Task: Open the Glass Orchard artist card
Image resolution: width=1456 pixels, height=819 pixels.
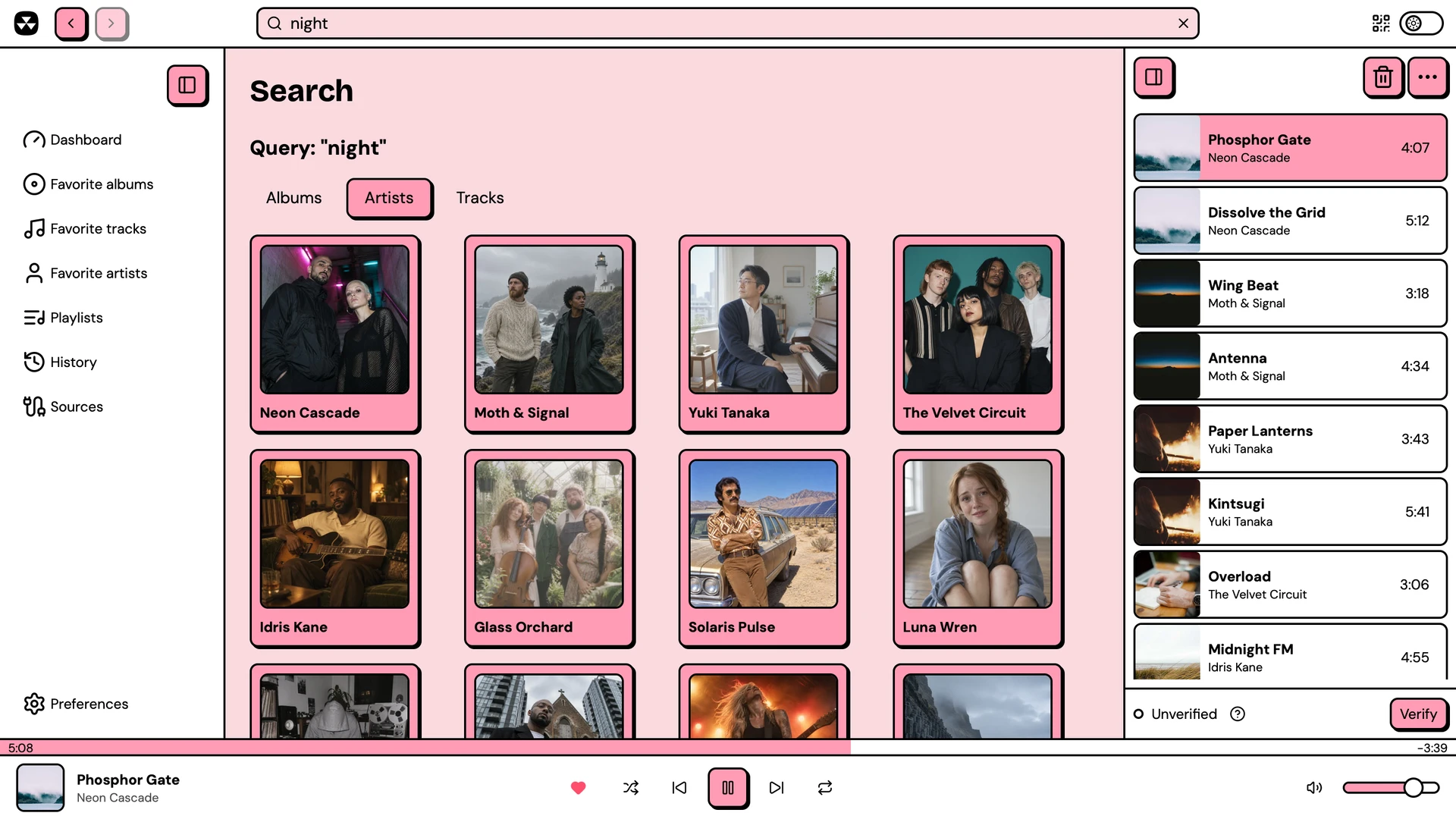Action: (549, 549)
